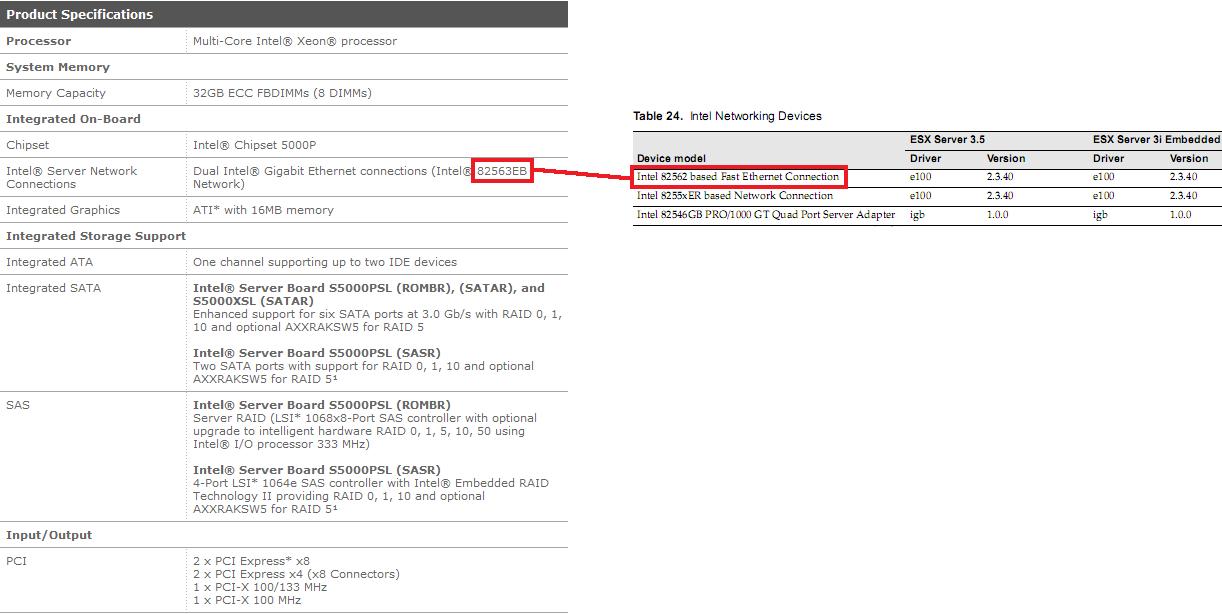This screenshot has width=1222, height=615.
Task: Click "Multi-Core Intel® Xeon® processor" value
Action: [x=295, y=41]
